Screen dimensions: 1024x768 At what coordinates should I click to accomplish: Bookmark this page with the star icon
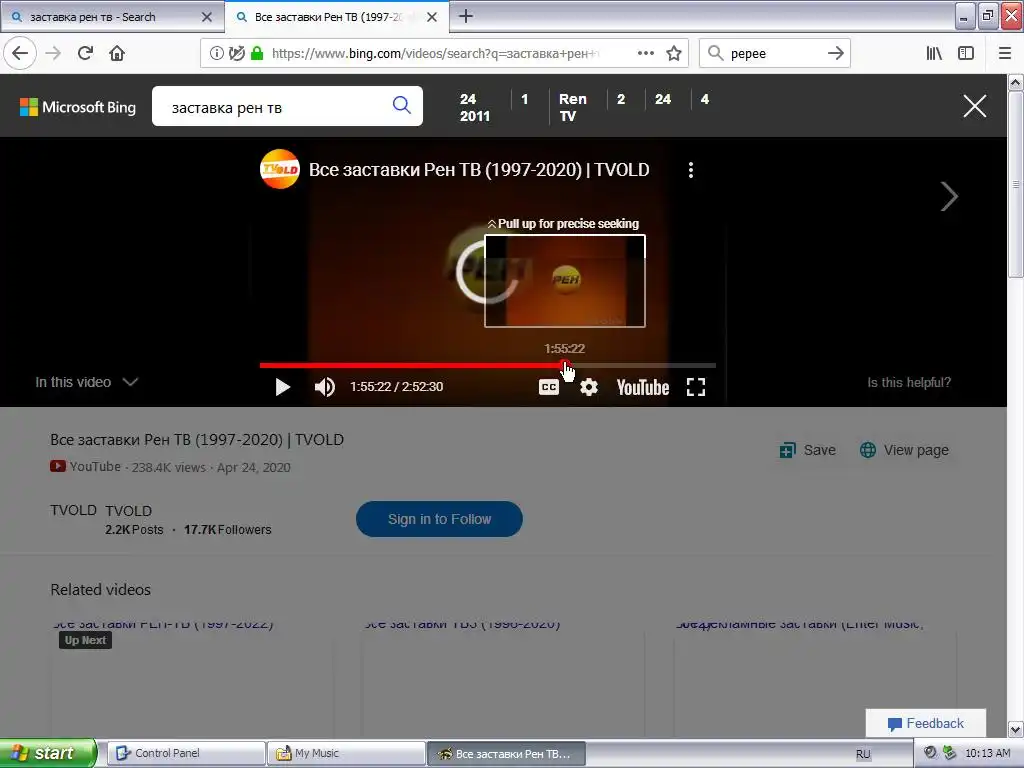coord(674,53)
